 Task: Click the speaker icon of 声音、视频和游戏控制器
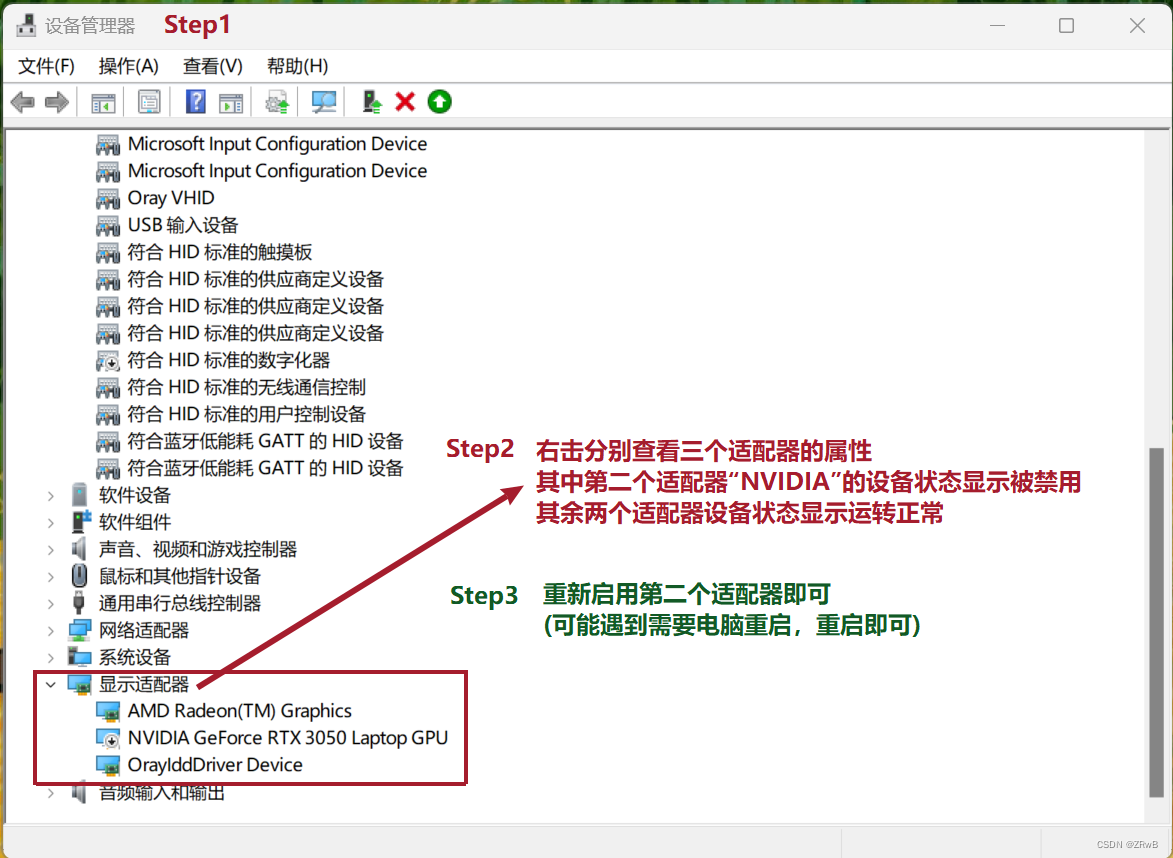coord(79,549)
